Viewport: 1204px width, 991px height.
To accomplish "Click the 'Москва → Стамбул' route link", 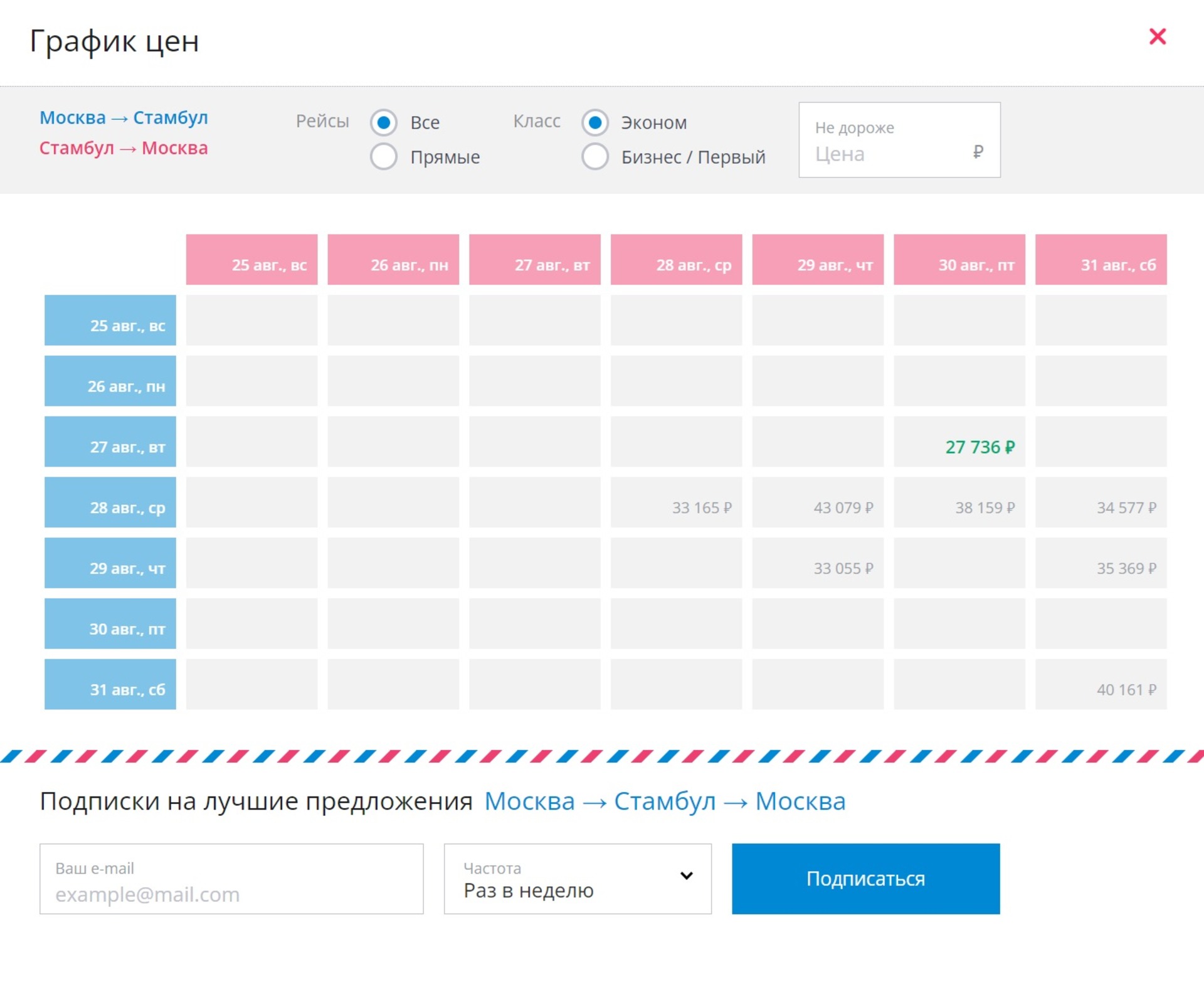I will 124,118.
